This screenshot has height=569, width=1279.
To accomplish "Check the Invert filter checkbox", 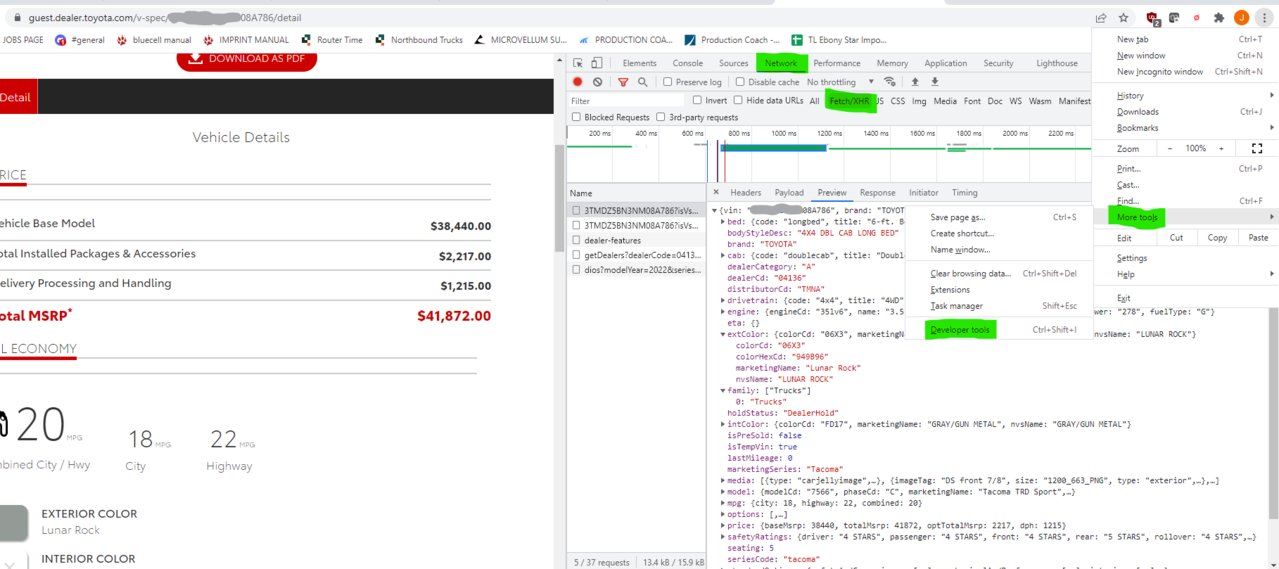I will [x=697, y=100].
